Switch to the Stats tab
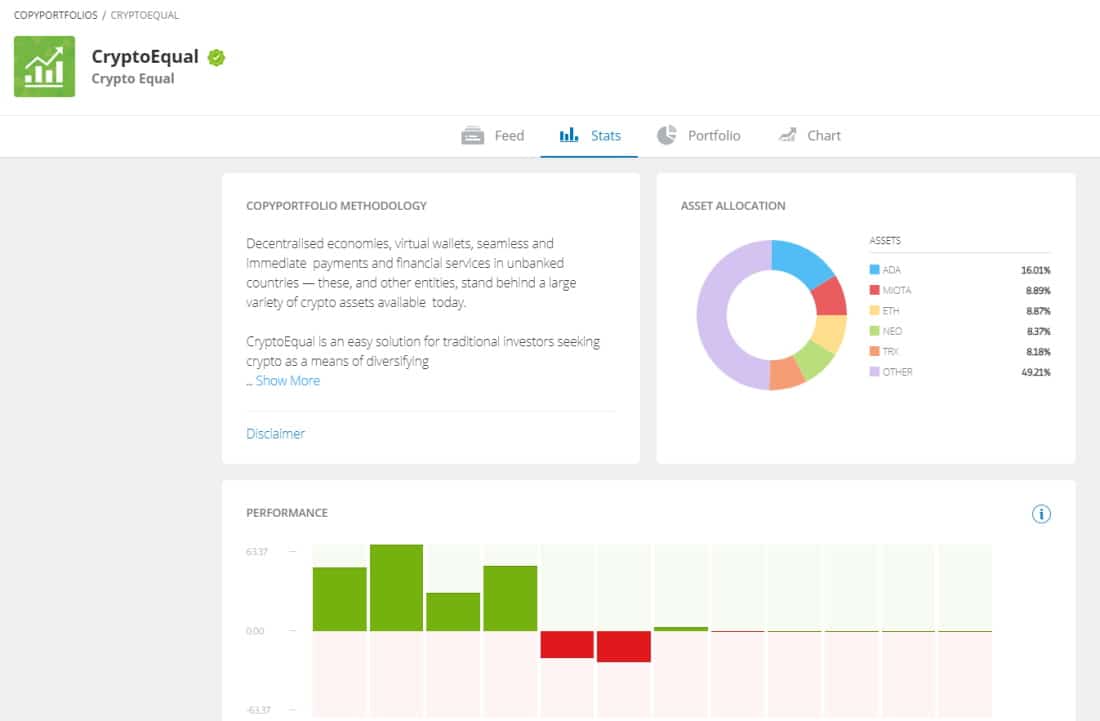Viewport: 1100px width, 721px height. (589, 135)
